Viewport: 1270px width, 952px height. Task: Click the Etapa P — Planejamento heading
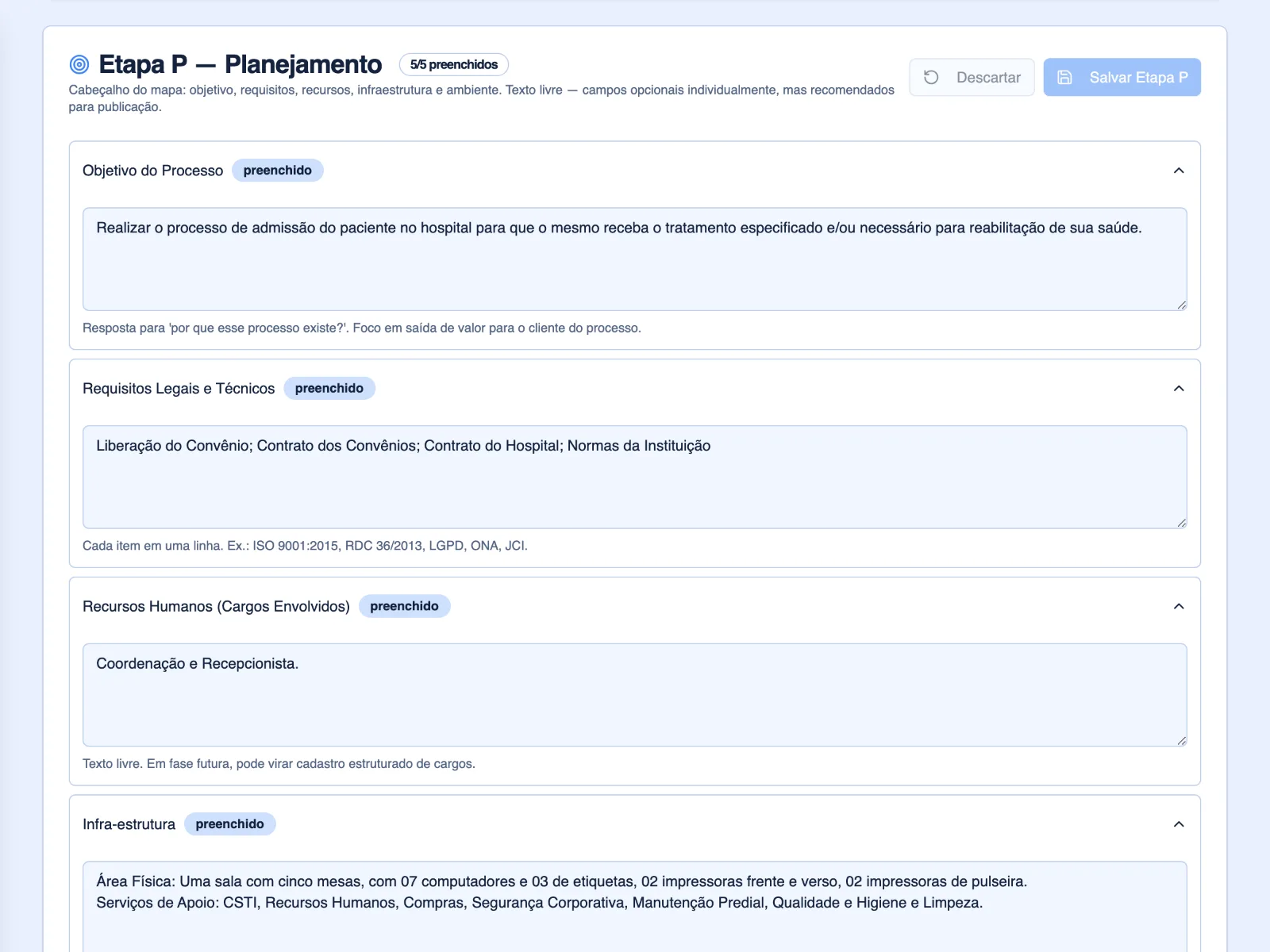coord(240,64)
